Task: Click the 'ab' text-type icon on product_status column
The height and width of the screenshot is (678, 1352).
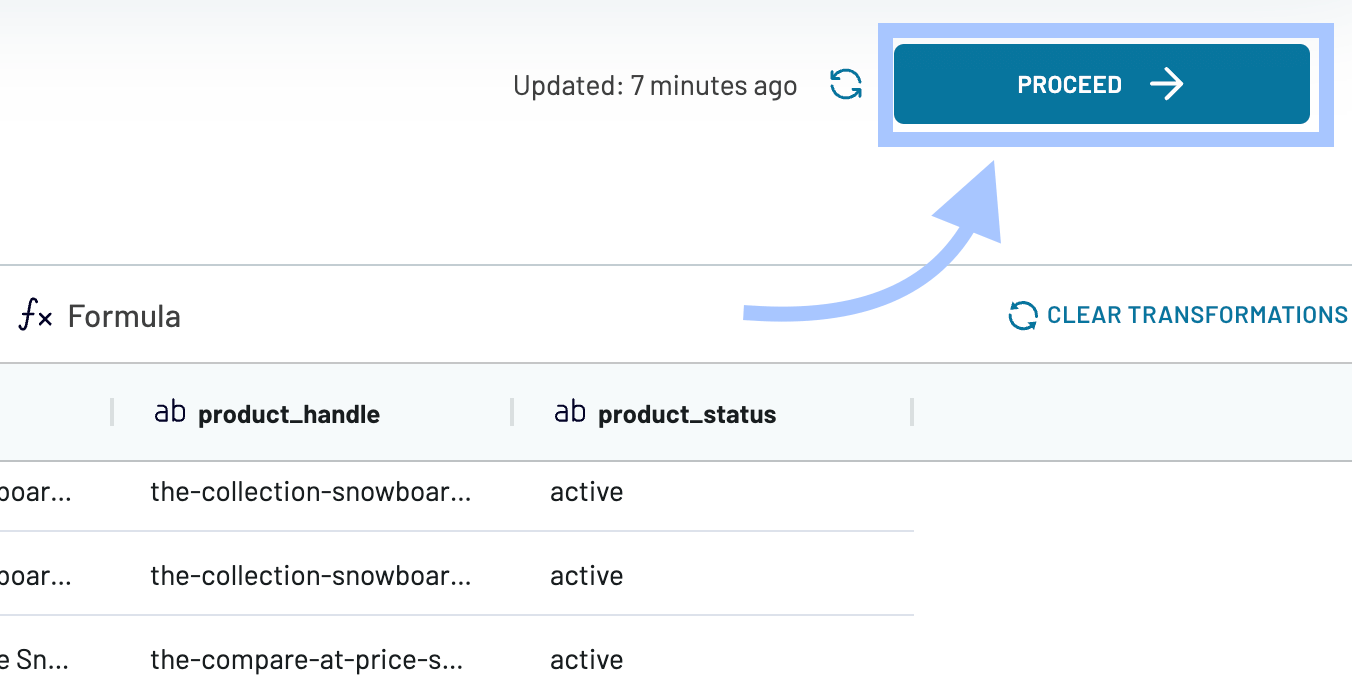Action: coord(570,411)
